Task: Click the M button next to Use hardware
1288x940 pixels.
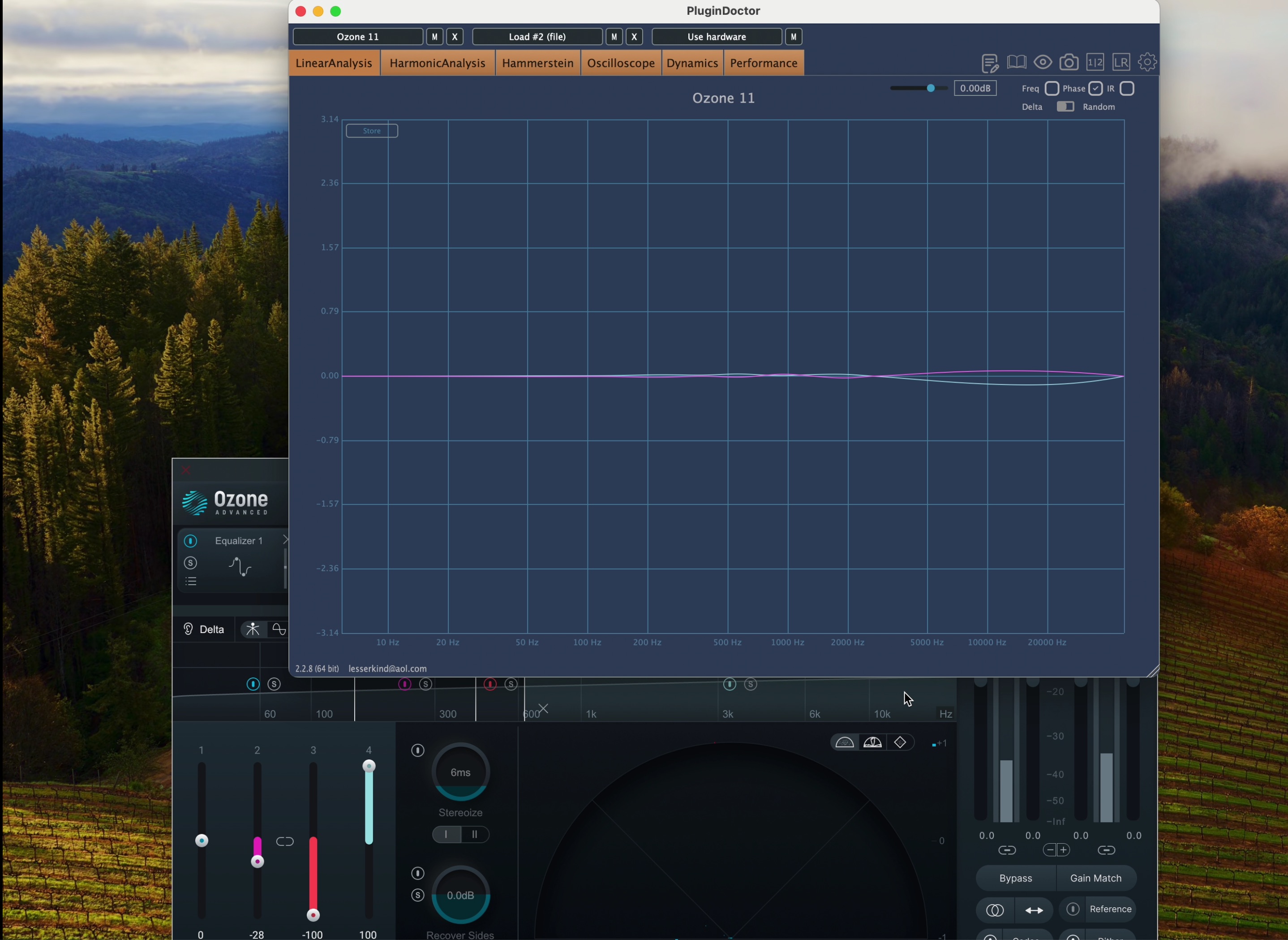Action: pos(794,36)
